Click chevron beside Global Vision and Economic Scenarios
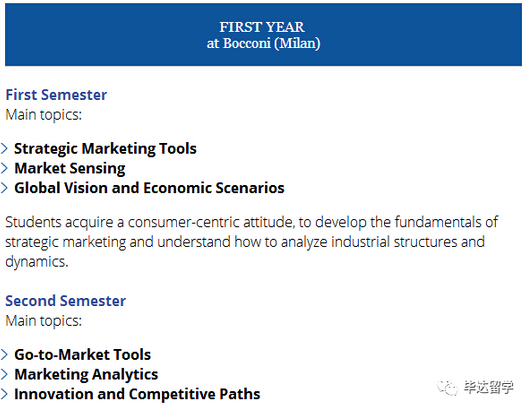The image size is (524, 414). coord(4,188)
